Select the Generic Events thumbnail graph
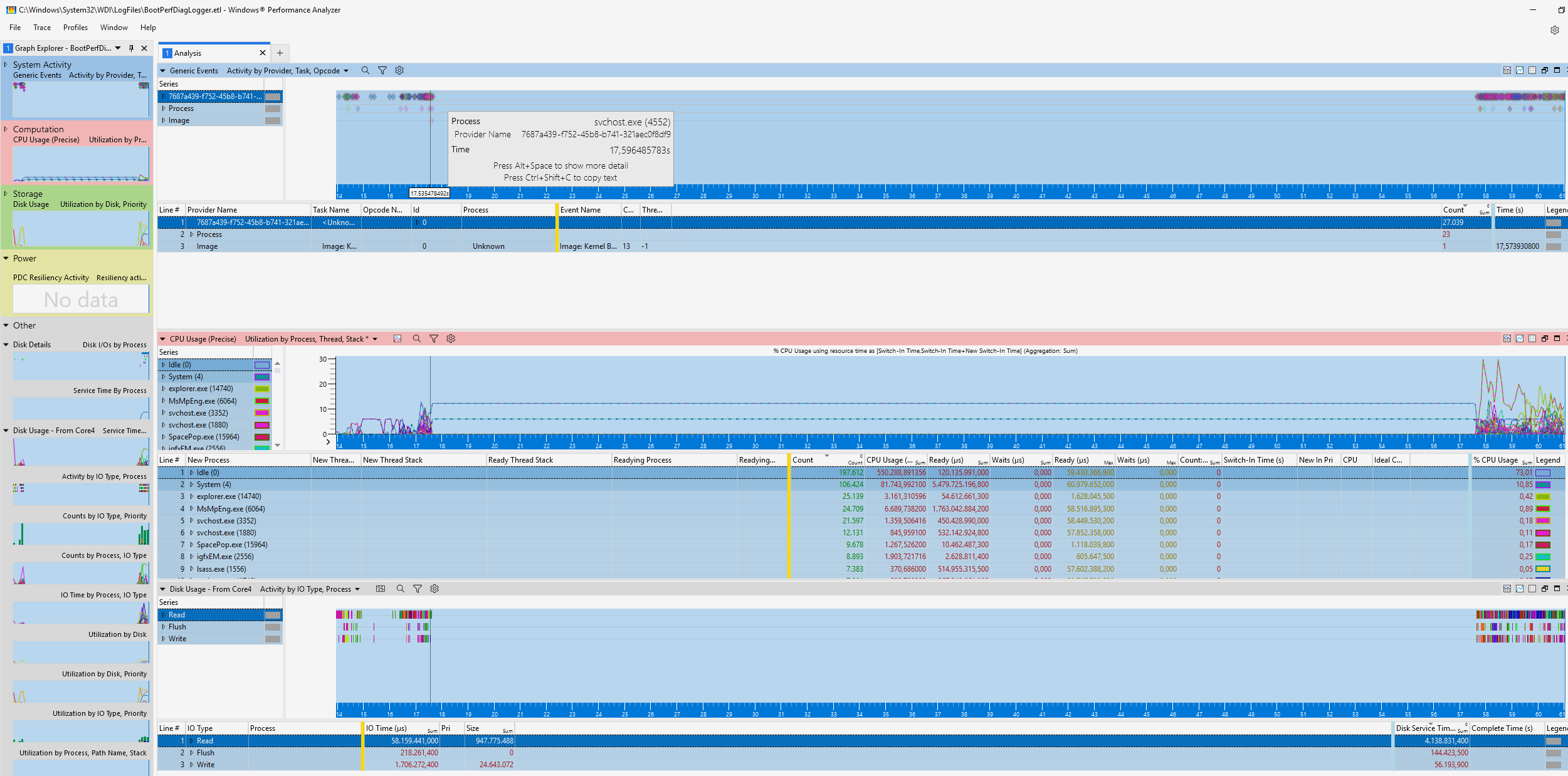 click(81, 99)
